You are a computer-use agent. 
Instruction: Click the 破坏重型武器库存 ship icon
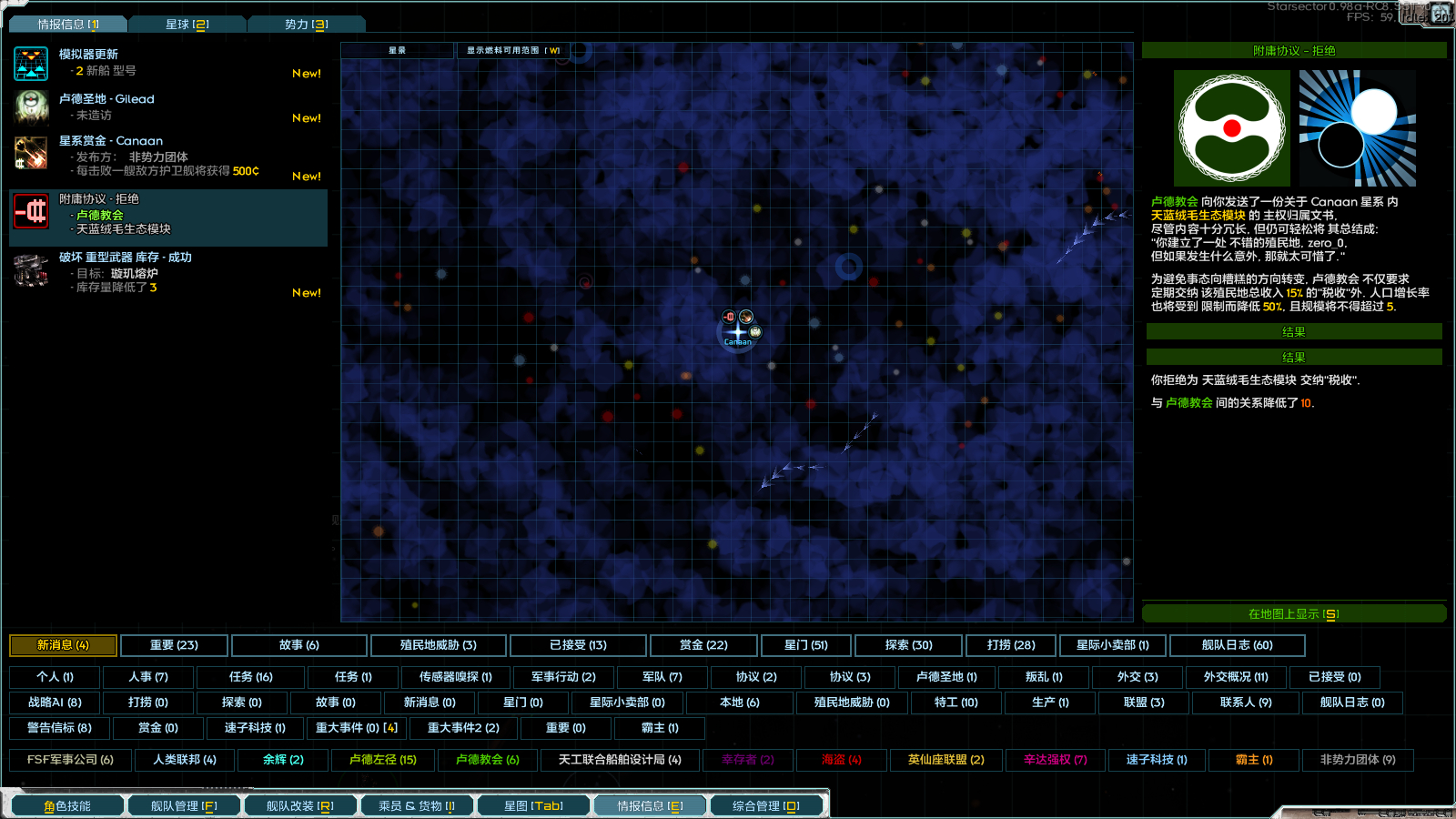pyautogui.click(x=31, y=270)
